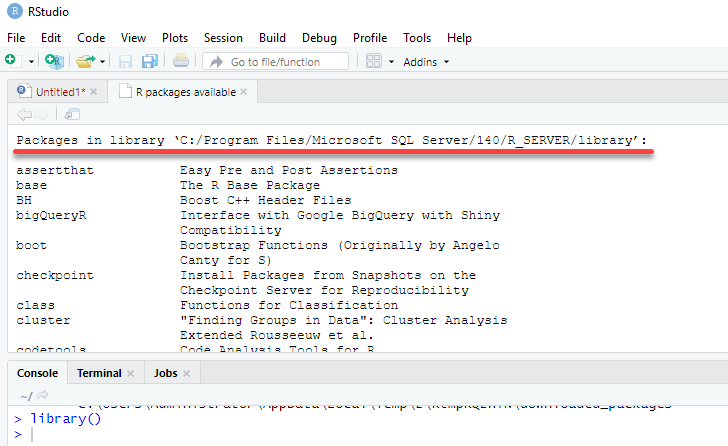The width and height of the screenshot is (728, 446).
Task: Open the Session menu
Action: pyautogui.click(x=223, y=38)
